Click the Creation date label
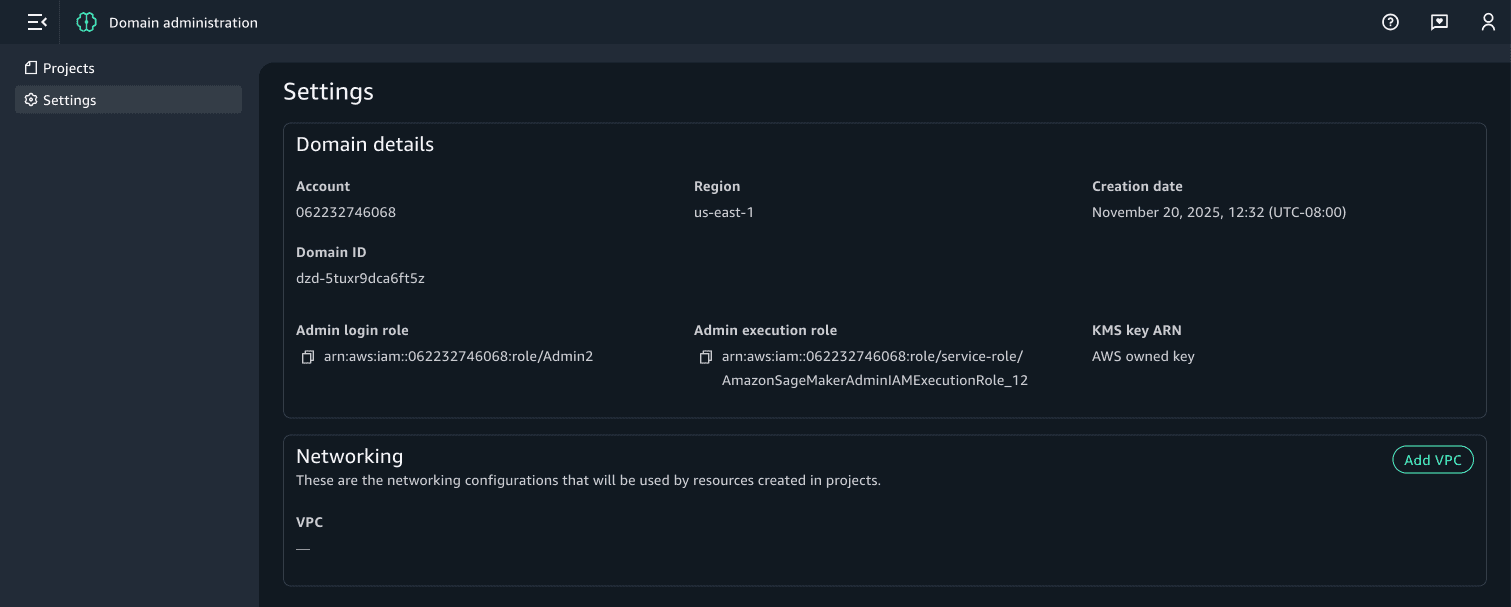This screenshot has width=1511, height=607. coord(1137,186)
